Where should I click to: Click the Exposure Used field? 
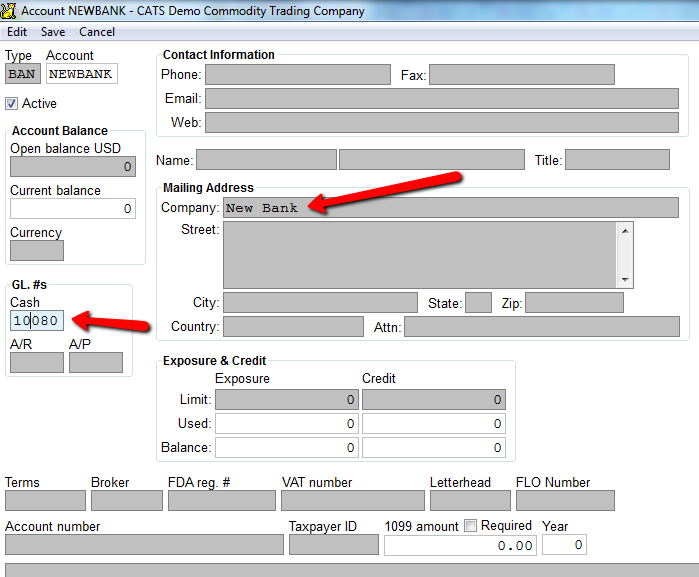coord(287,424)
